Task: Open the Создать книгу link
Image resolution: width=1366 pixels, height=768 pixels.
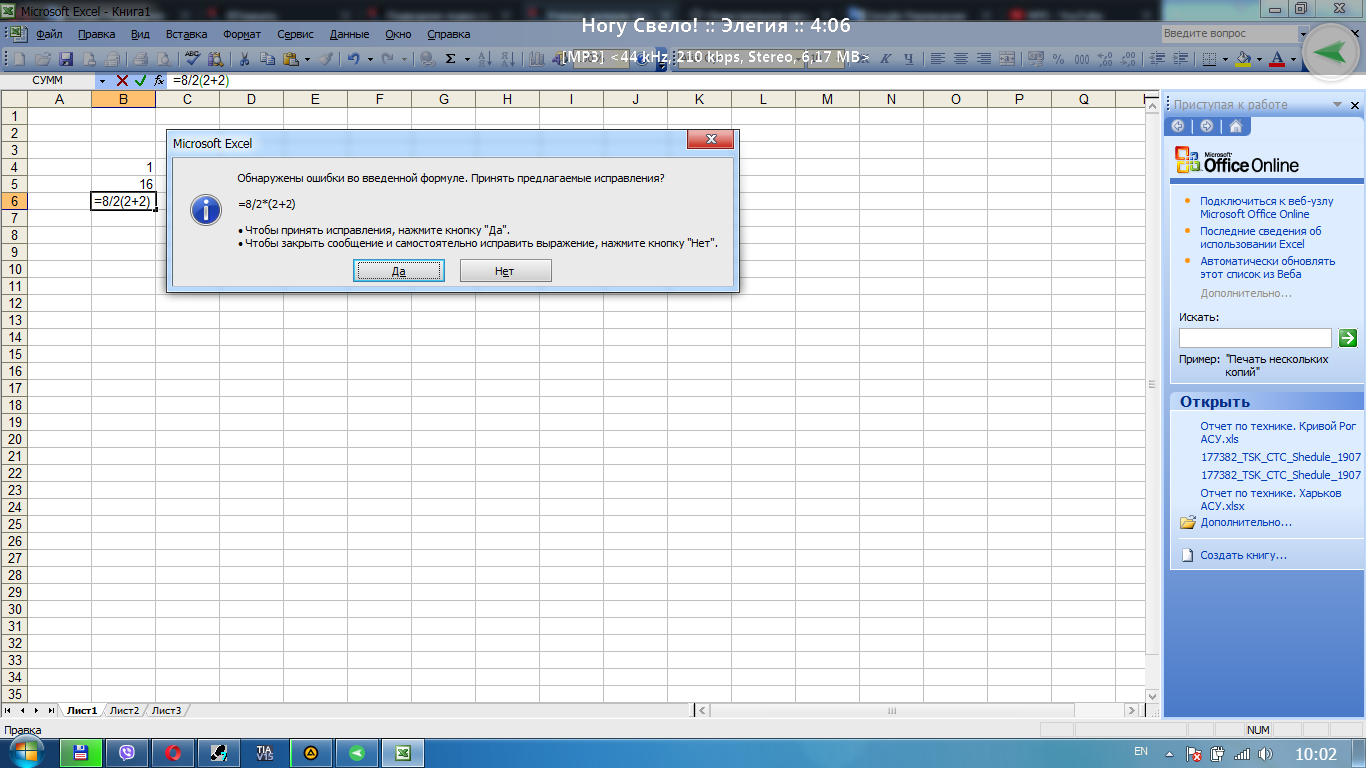Action: pos(1243,555)
